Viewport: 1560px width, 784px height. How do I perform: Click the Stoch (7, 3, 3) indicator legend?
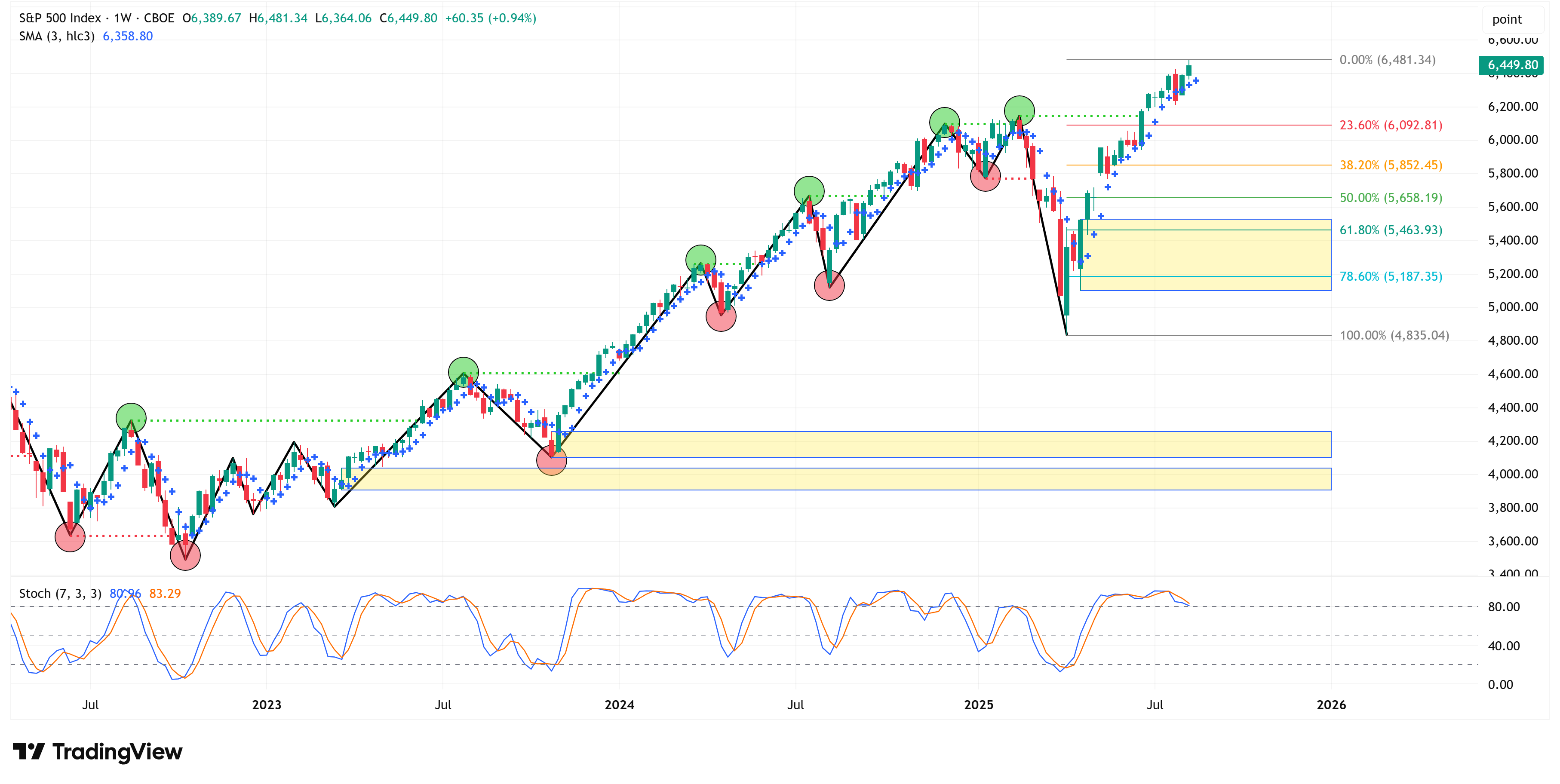[x=60, y=593]
